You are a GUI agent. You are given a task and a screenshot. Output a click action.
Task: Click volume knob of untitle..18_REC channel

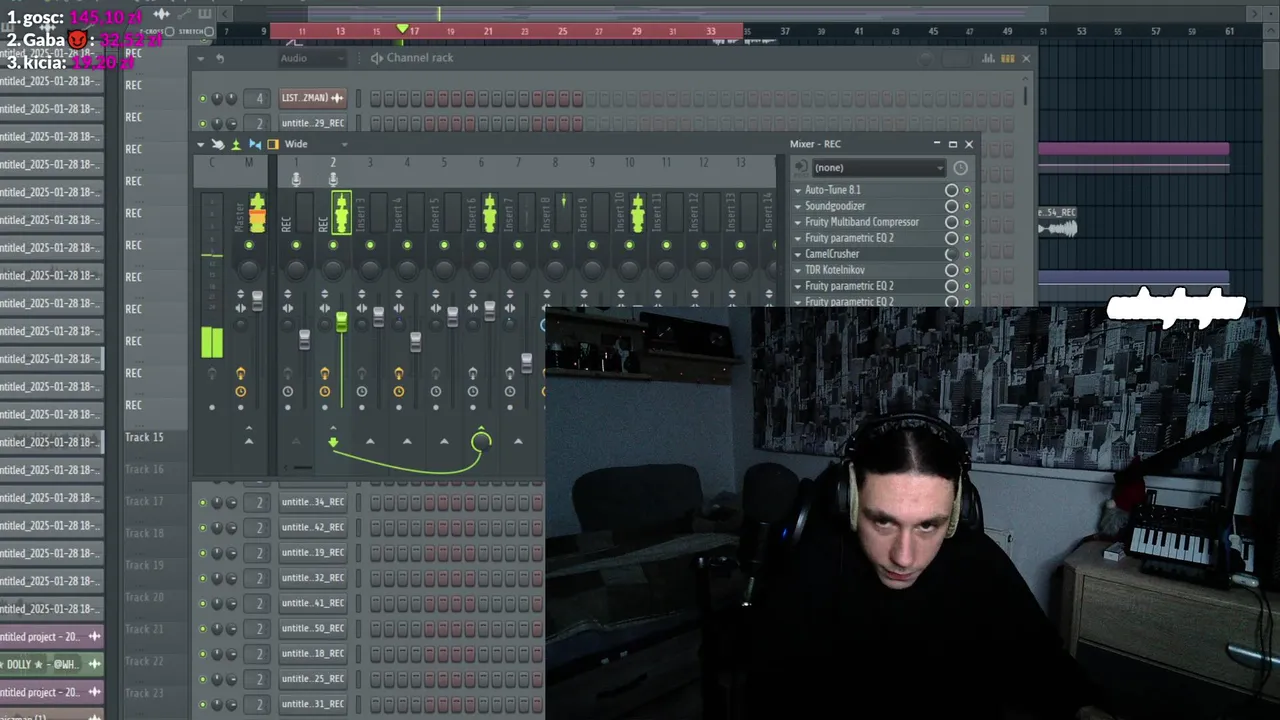click(x=231, y=653)
